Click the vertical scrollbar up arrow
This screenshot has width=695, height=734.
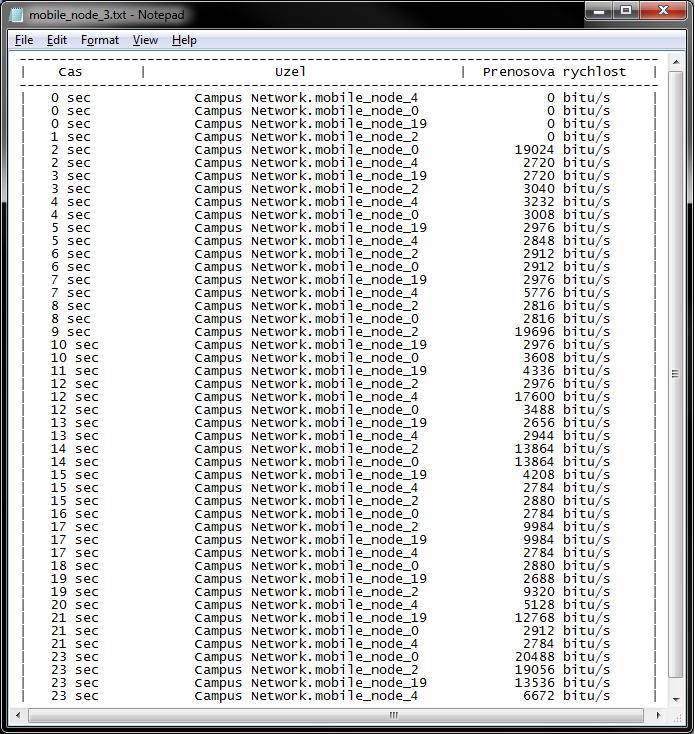point(675,62)
